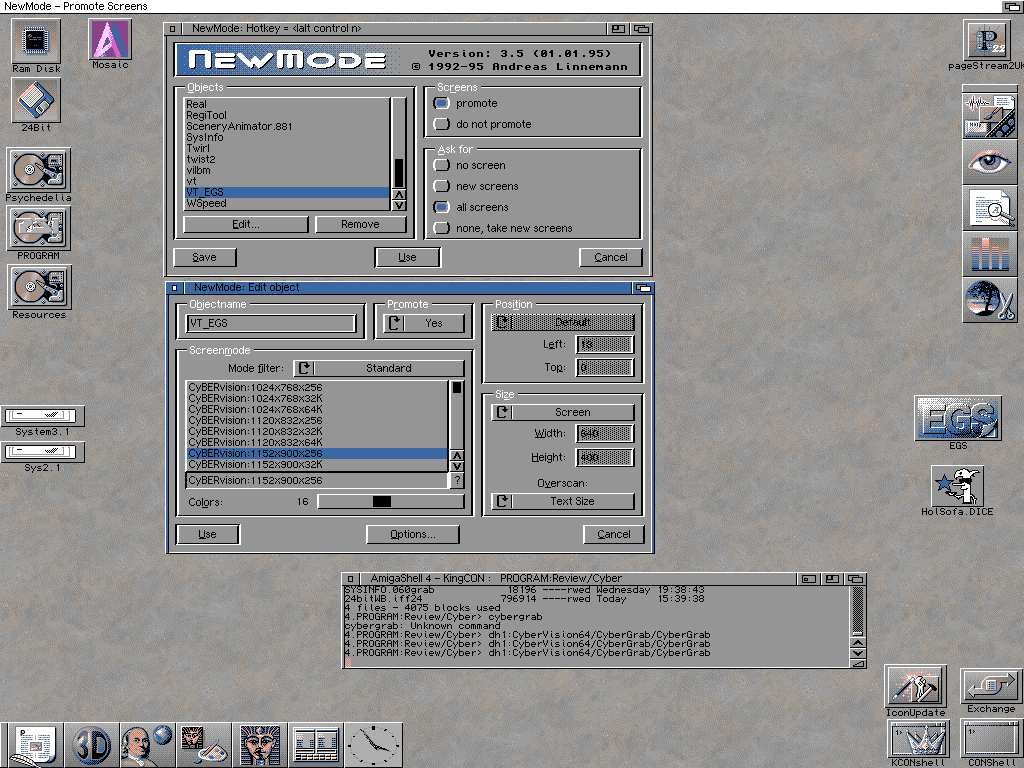Choose 'all screens' under Ask for

click(x=441, y=207)
